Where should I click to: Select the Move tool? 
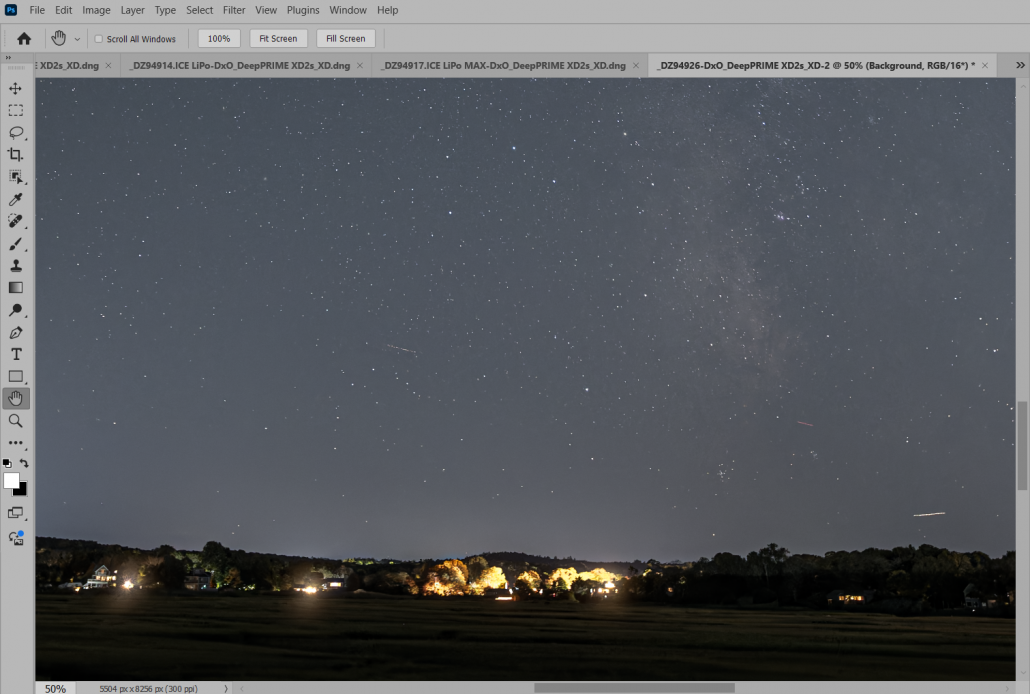15,89
